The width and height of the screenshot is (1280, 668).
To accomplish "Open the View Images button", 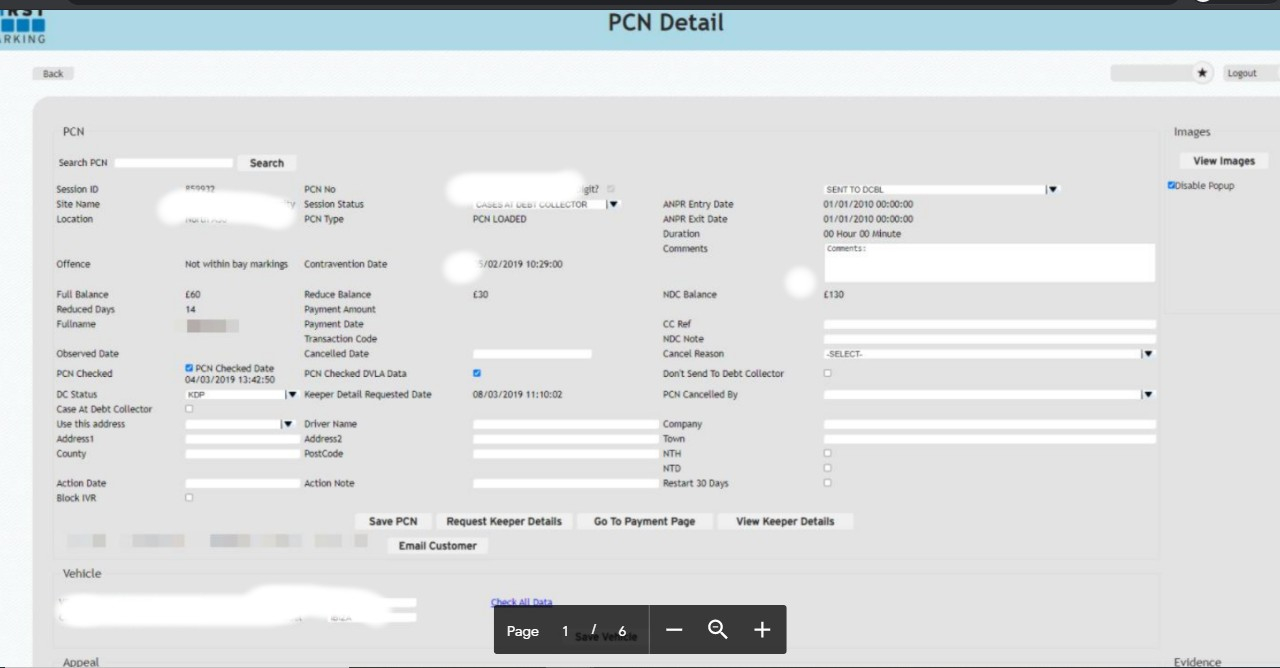I will click(1224, 161).
